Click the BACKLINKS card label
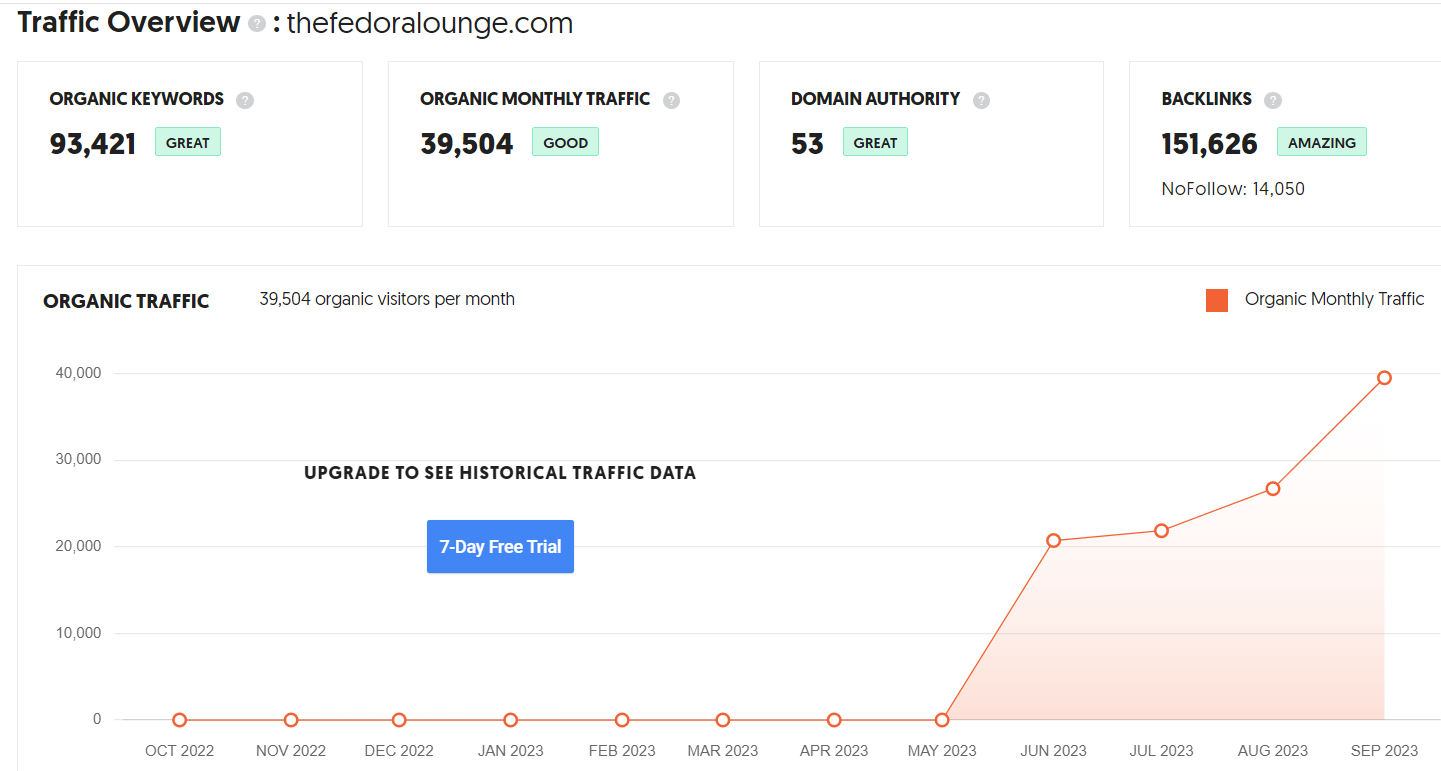Screen dimensions: 1441x771 tap(1207, 99)
